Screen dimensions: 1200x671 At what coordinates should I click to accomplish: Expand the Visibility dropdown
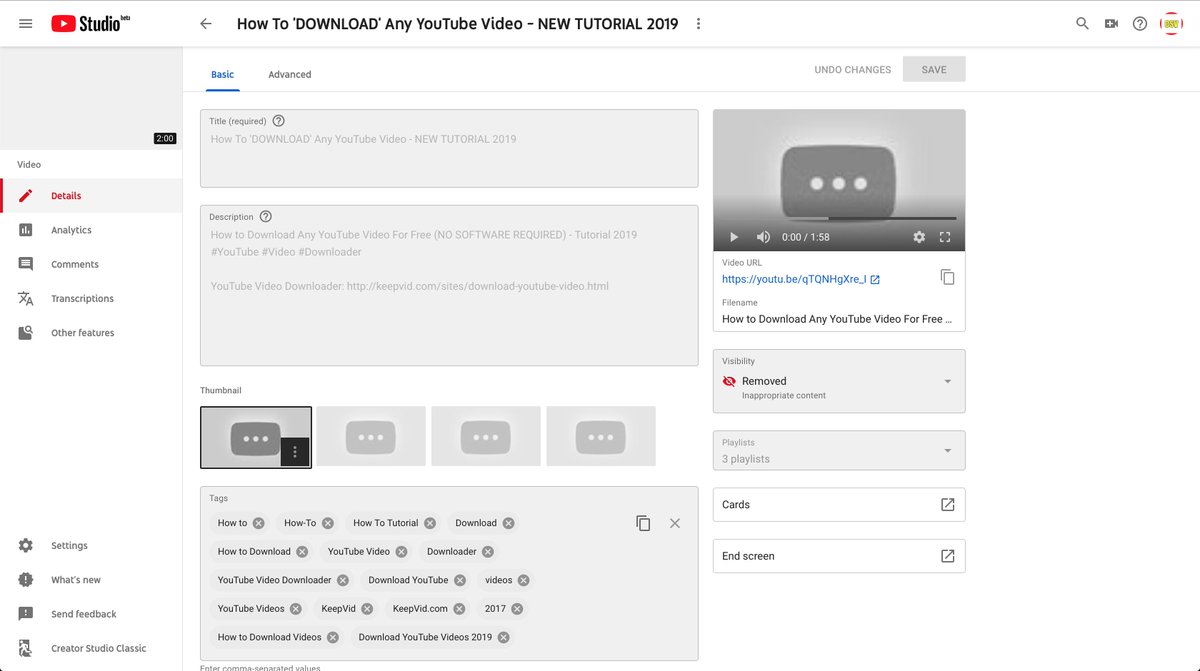839,381
